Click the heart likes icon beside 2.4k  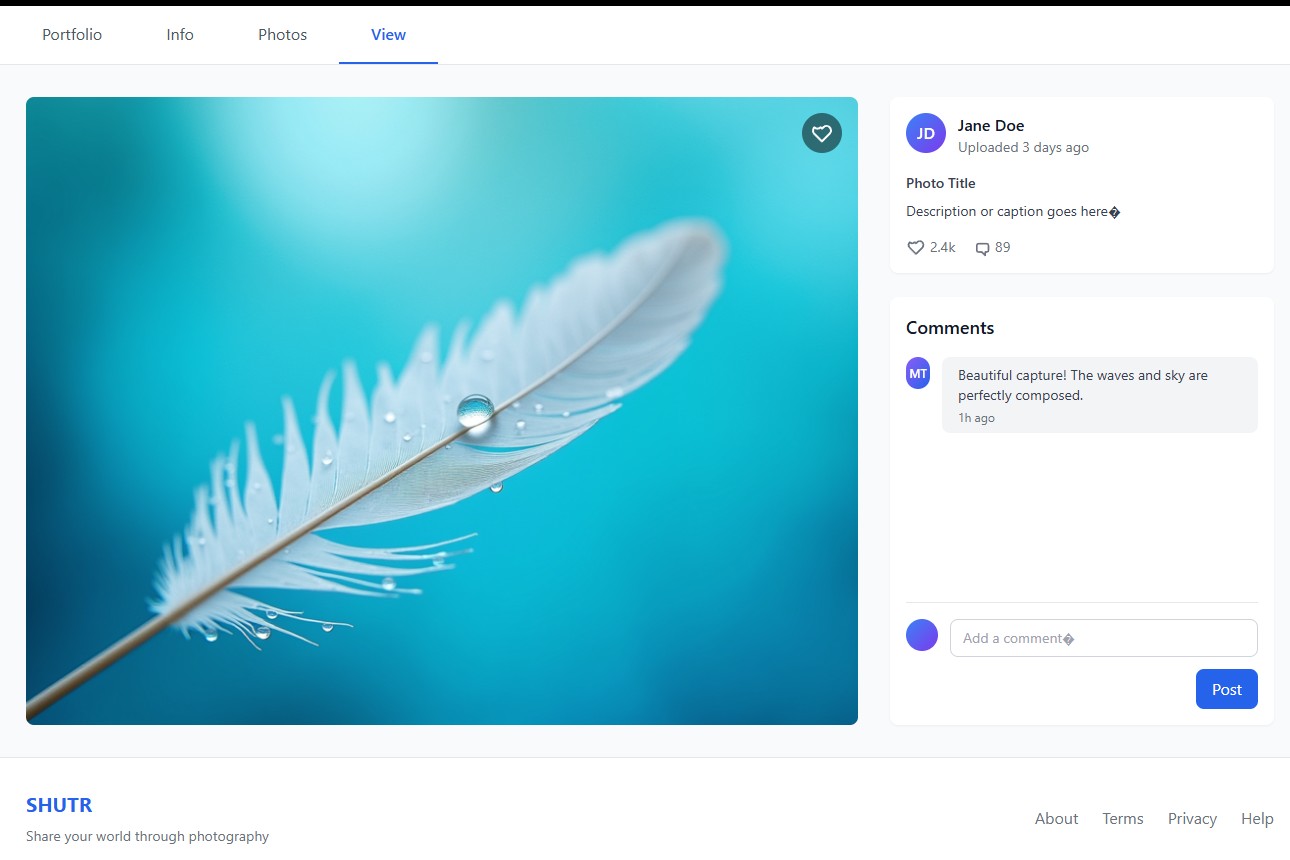click(x=915, y=247)
